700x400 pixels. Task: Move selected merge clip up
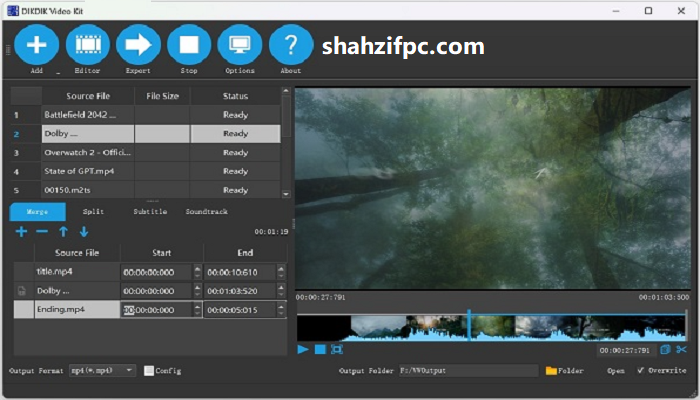[63, 231]
